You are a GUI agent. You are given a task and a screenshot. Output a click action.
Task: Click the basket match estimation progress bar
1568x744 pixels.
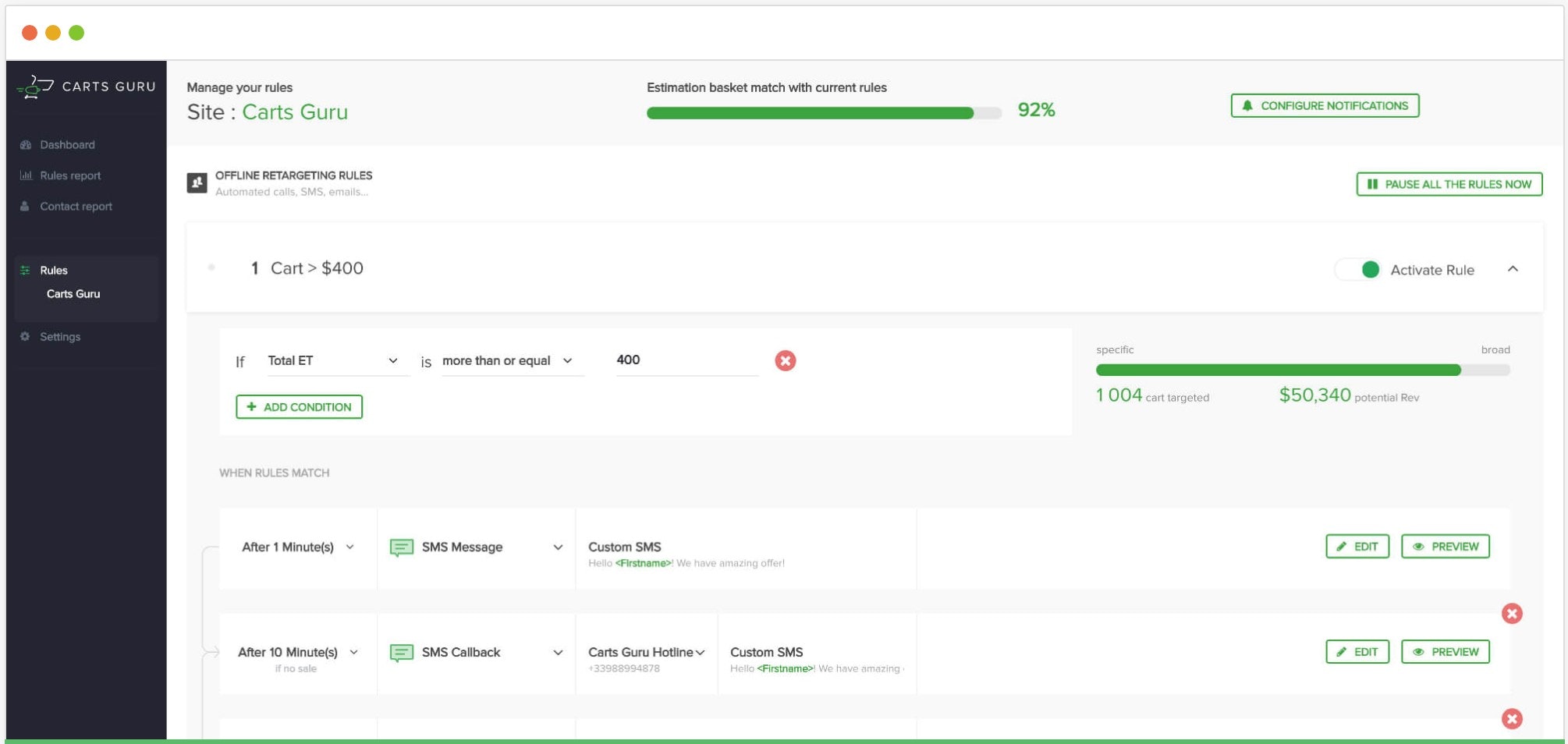pos(824,113)
